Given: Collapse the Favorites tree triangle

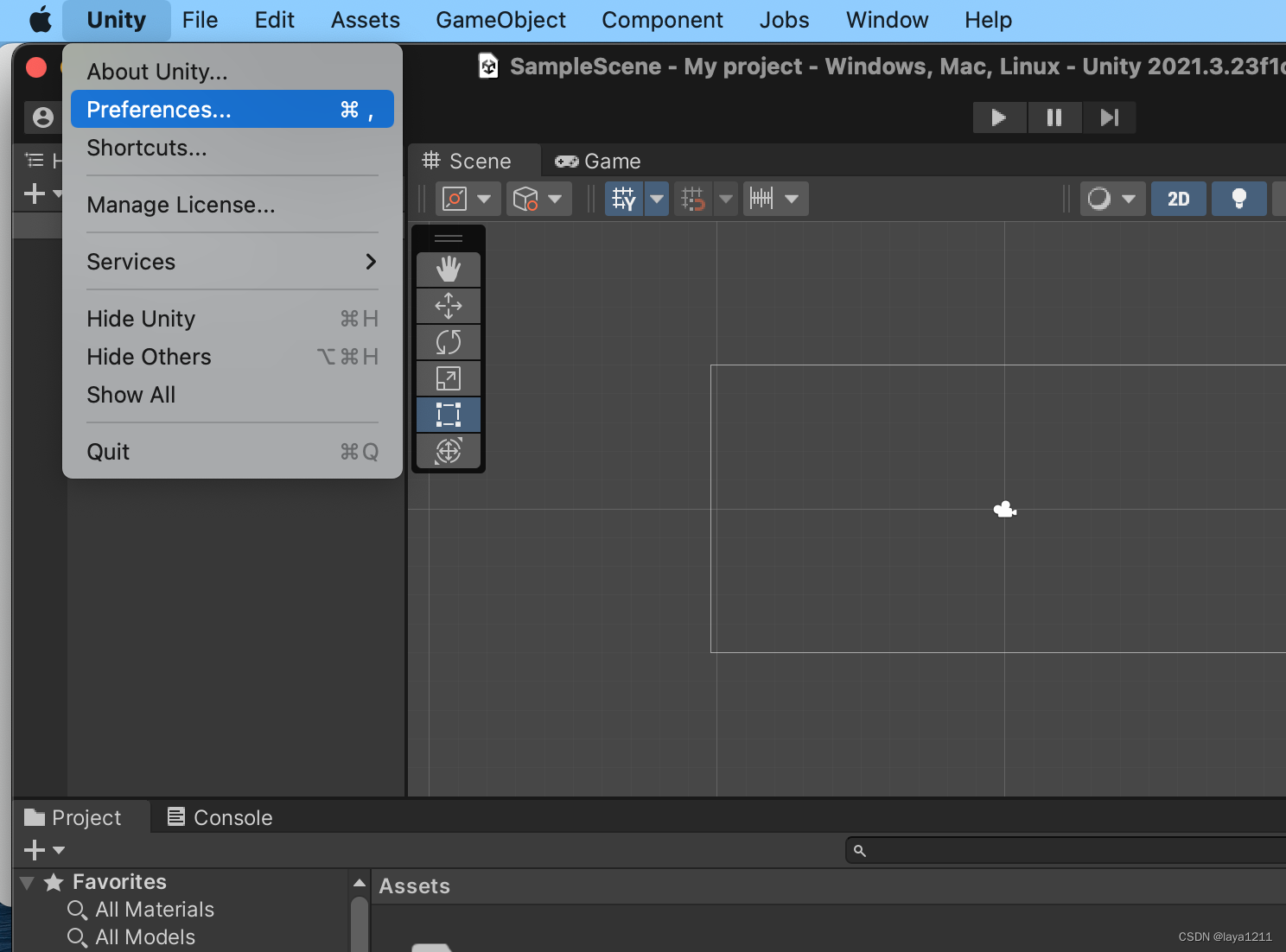Looking at the screenshot, I should [x=28, y=883].
